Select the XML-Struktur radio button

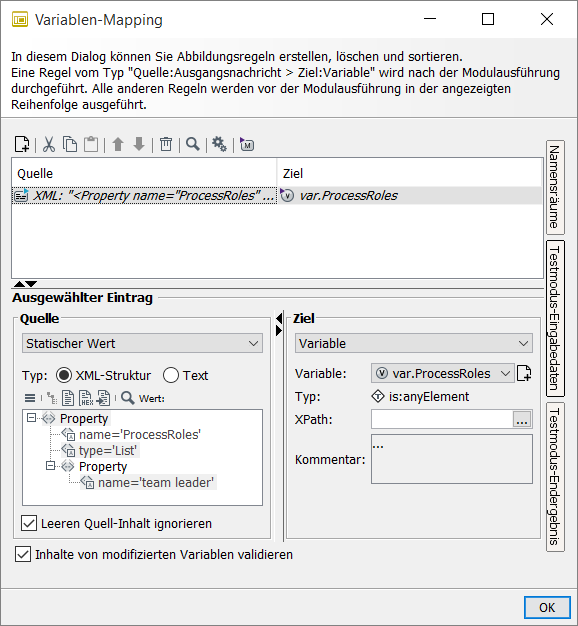pos(64,375)
